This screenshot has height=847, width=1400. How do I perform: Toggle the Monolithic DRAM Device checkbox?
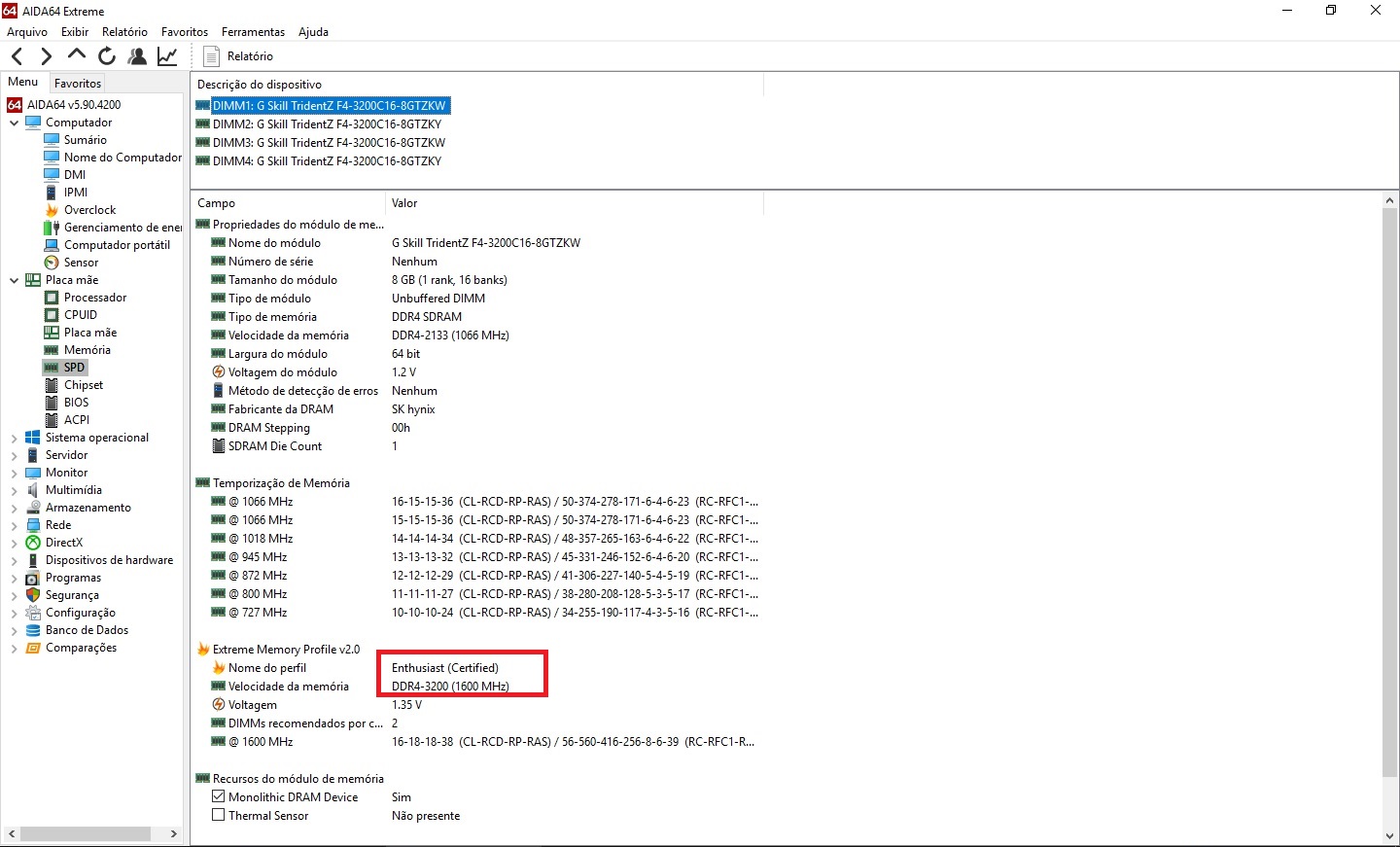(x=219, y=796)
